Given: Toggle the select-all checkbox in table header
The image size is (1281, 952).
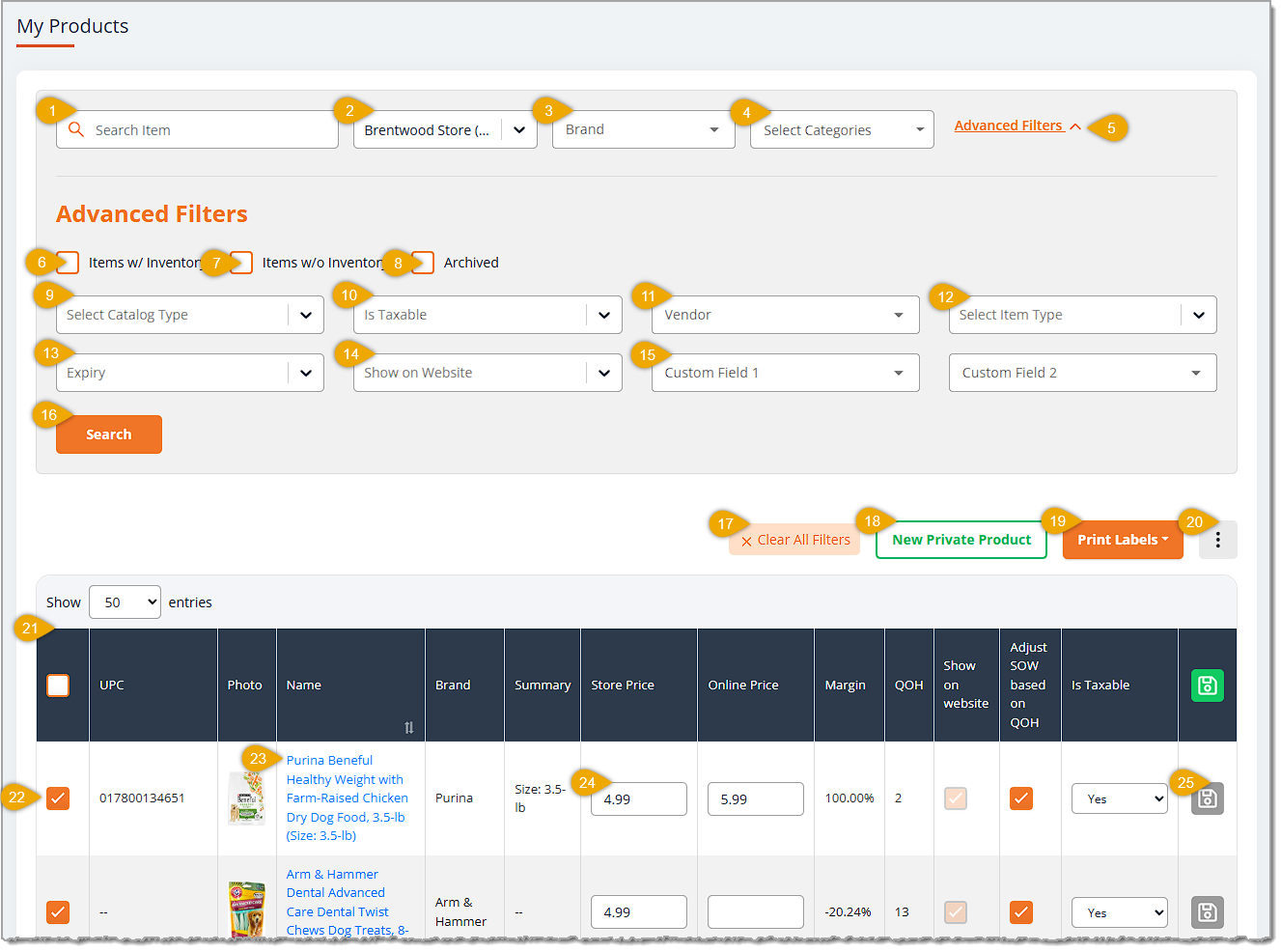Looking at the screenshot, I should [58, 686].
